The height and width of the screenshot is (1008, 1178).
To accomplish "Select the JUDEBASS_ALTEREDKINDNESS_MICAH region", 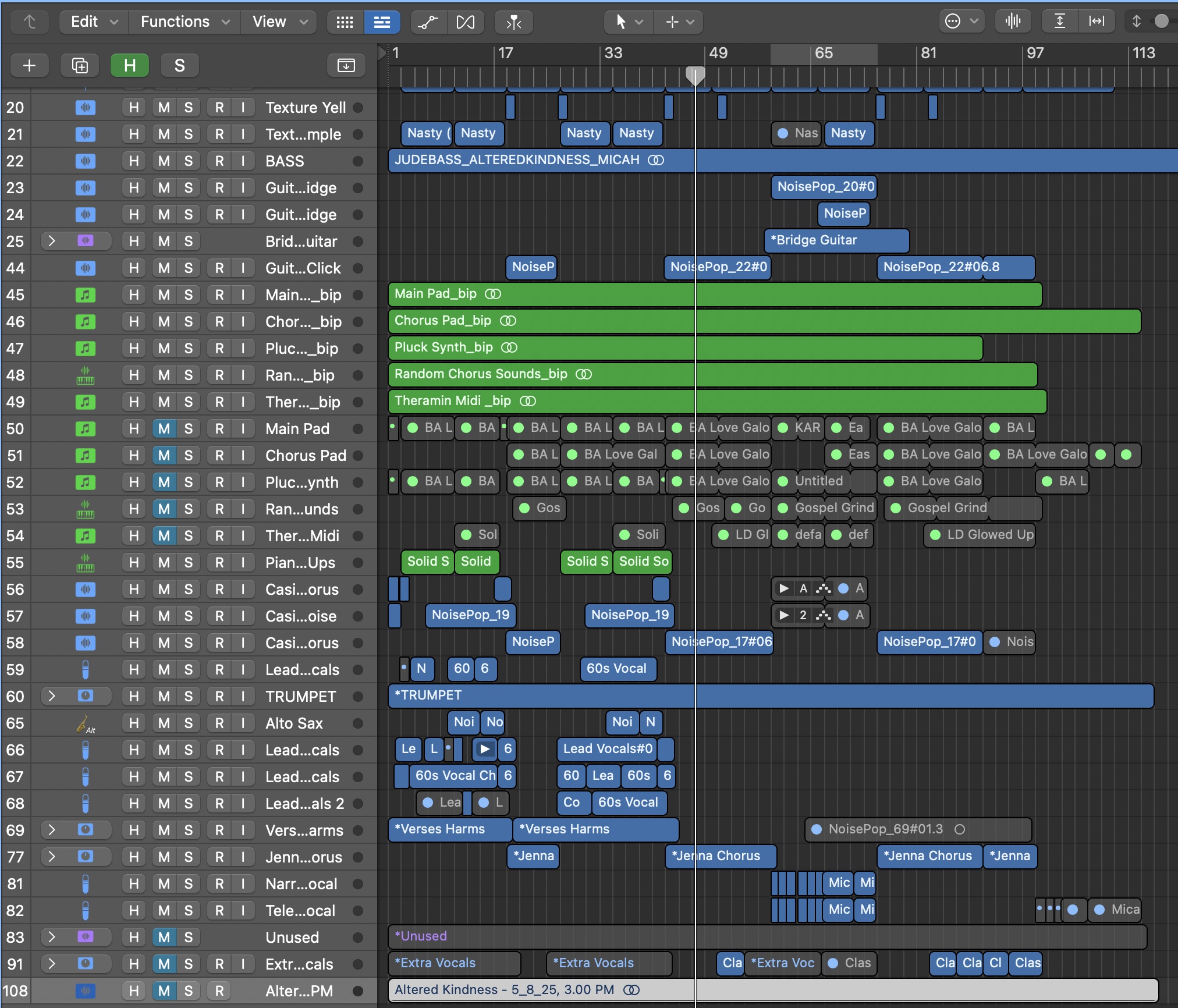I will coord(783,160).
